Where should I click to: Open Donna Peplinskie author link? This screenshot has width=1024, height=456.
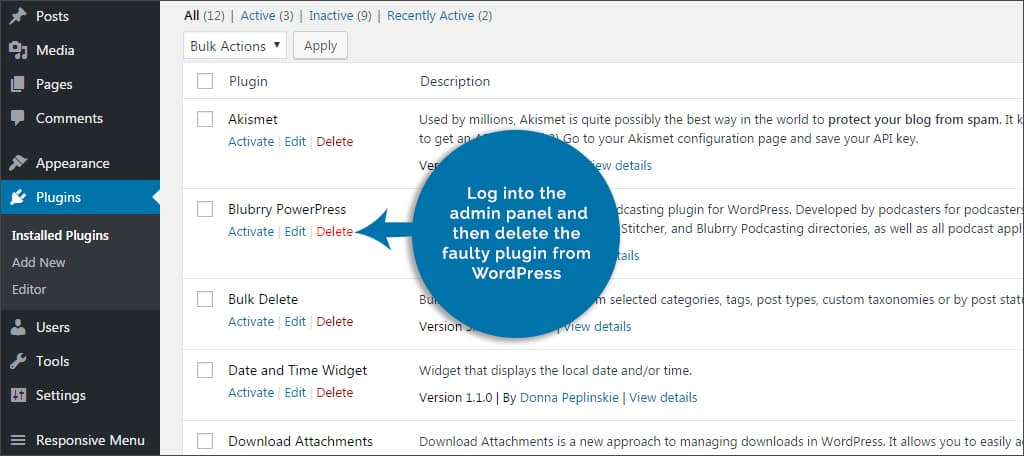click(x=569, y=397)
